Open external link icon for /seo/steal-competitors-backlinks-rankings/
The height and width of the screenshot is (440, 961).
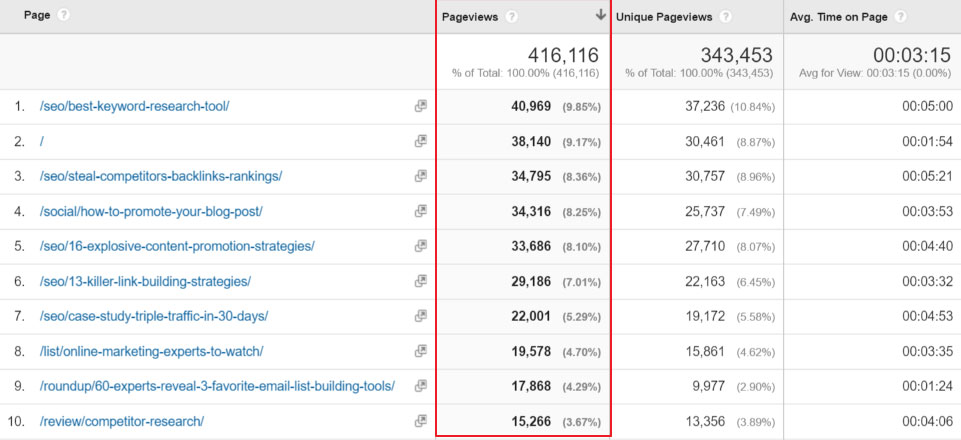point(420,176)
